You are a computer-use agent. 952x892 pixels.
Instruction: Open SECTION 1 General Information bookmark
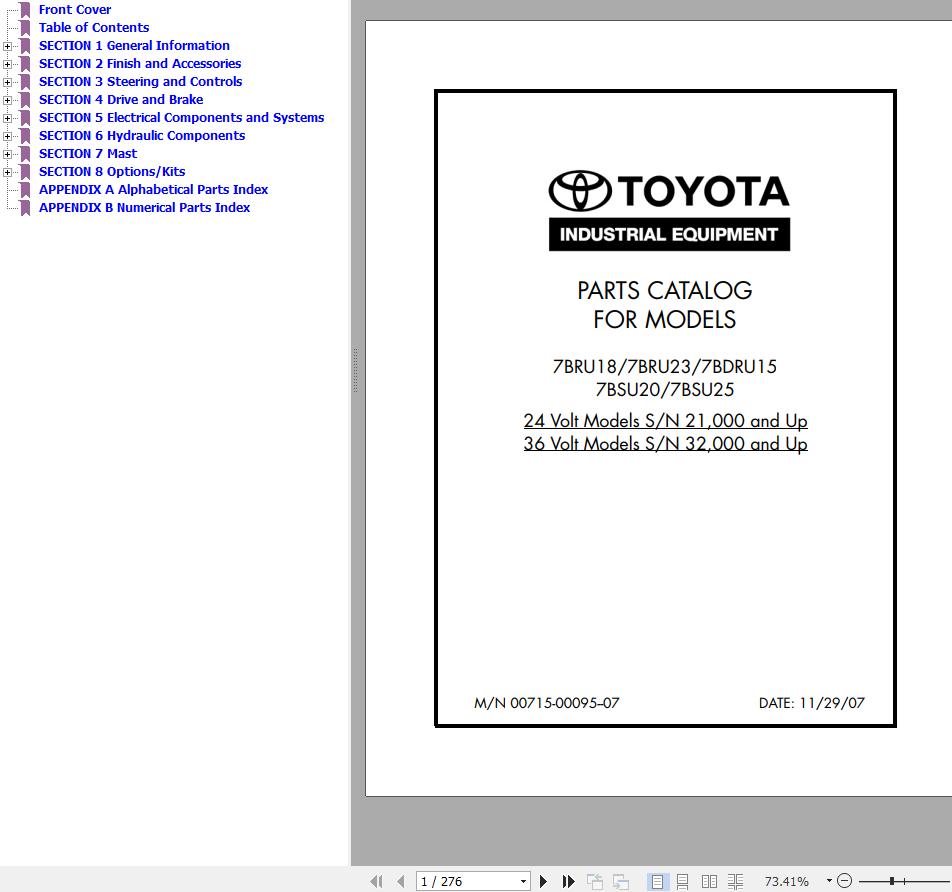click(134, 46)
